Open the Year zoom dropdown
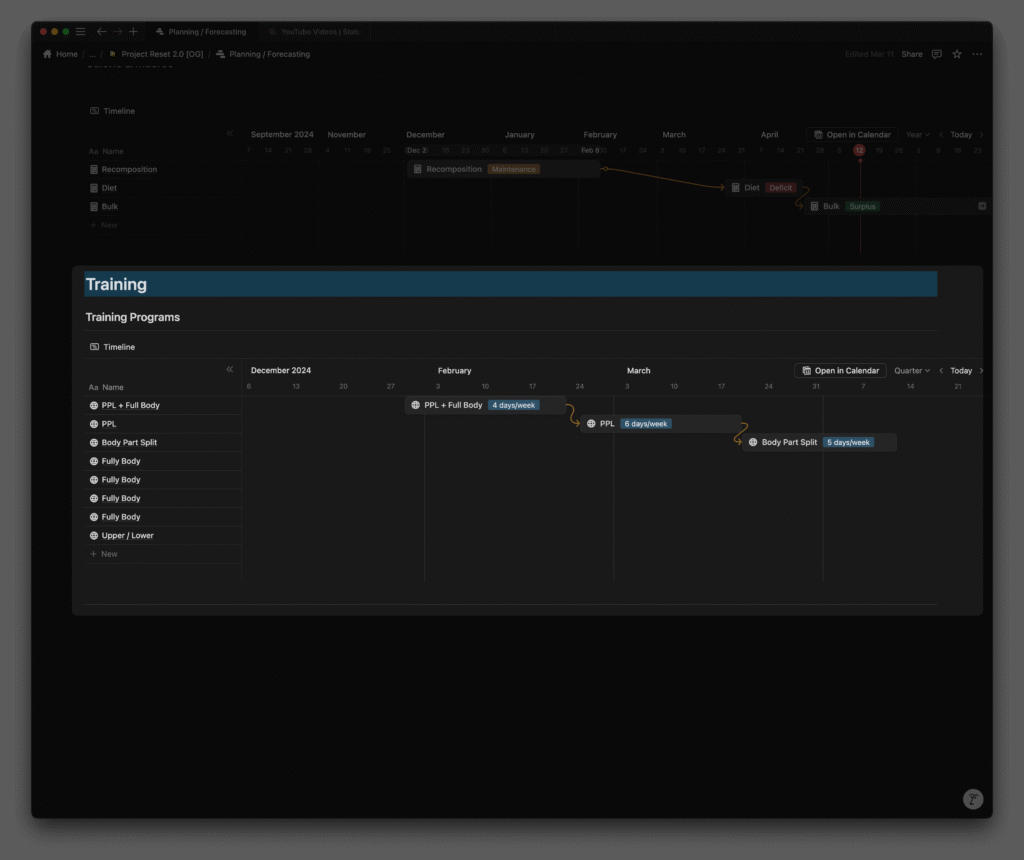 click(x=917, y=135)
